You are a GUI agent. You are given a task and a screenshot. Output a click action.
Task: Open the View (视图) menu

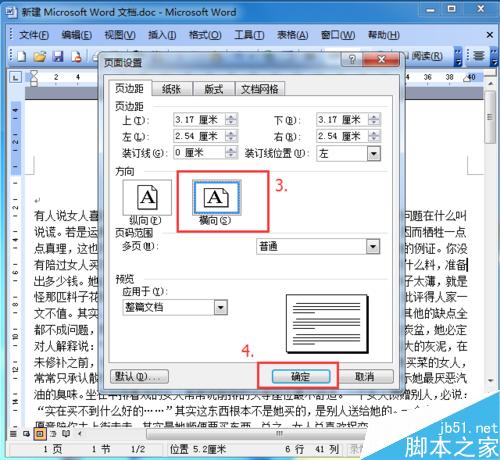(120, 35)
